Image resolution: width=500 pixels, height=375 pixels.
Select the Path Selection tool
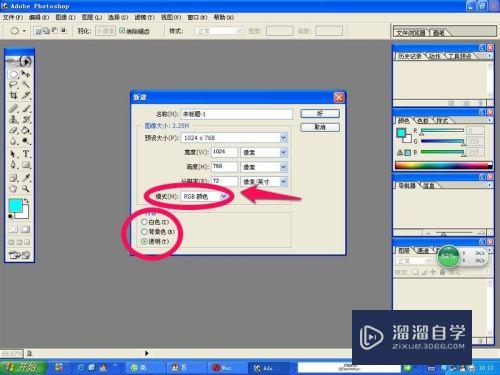pos(13,154)
